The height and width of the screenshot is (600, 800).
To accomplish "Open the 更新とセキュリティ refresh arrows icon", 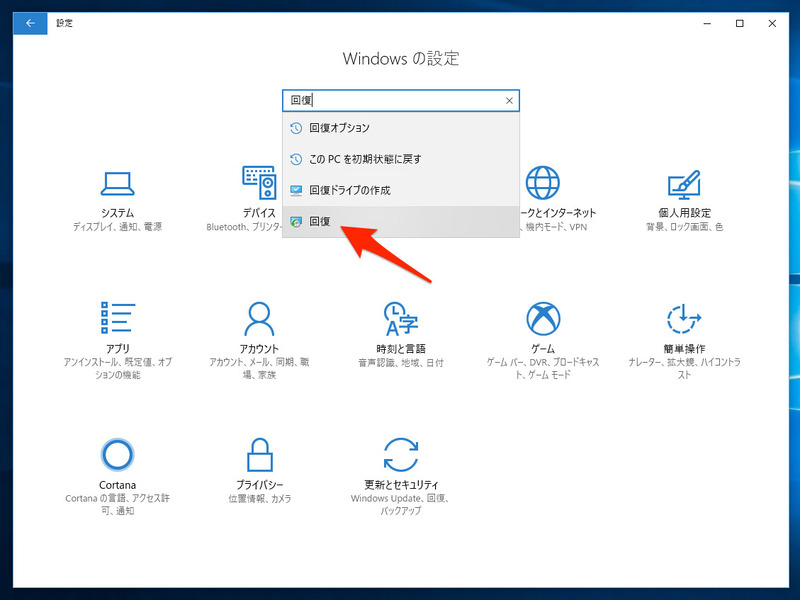I will [401, 454].
